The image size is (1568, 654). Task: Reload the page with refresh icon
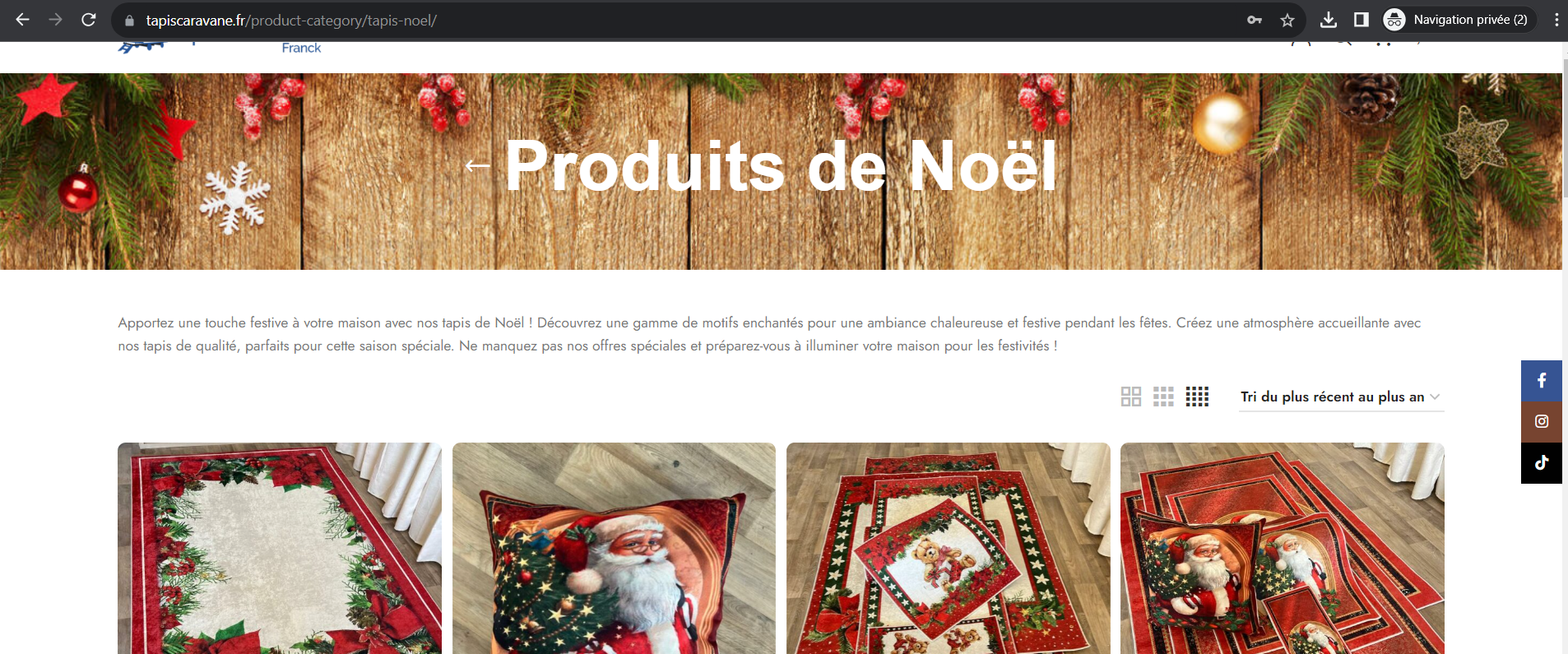click(x=89, y=20)
